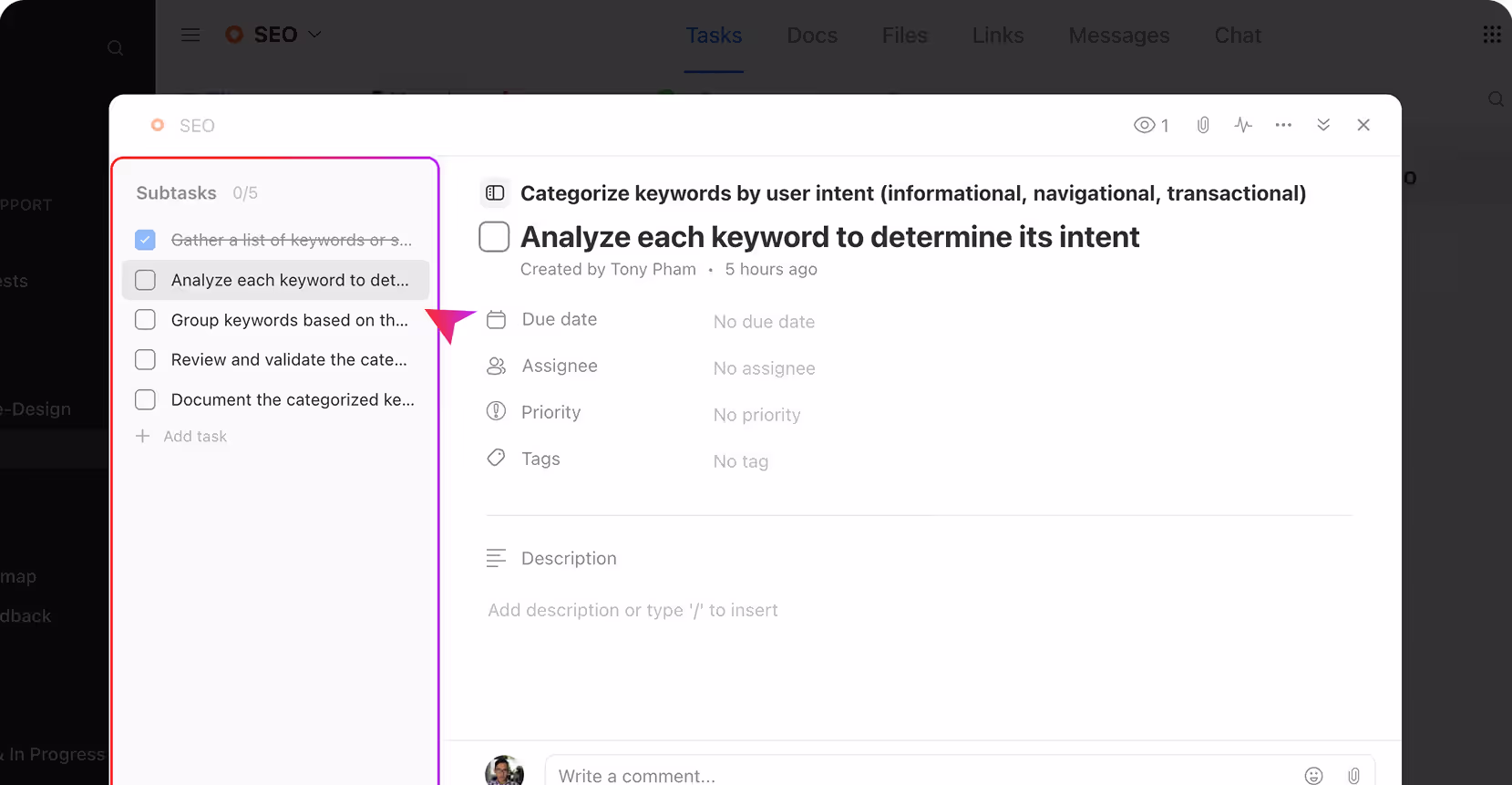The width and height of the screenshot is (1512, 785).
Task: Collapse task panel with double chevron icon
Action: pos(1323,125)
